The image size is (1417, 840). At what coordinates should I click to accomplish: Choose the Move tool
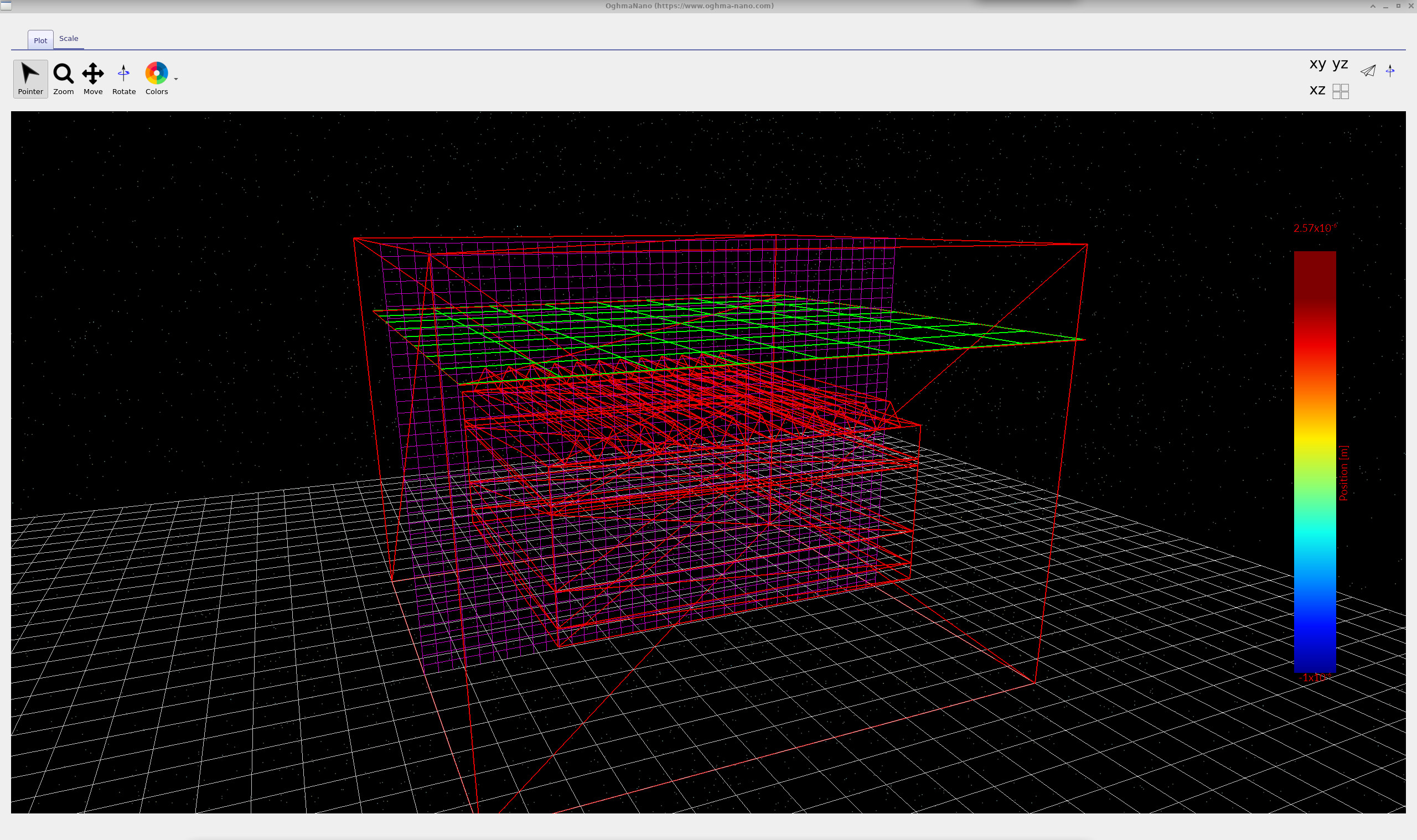pyautogui.click(x=93, y=79)
